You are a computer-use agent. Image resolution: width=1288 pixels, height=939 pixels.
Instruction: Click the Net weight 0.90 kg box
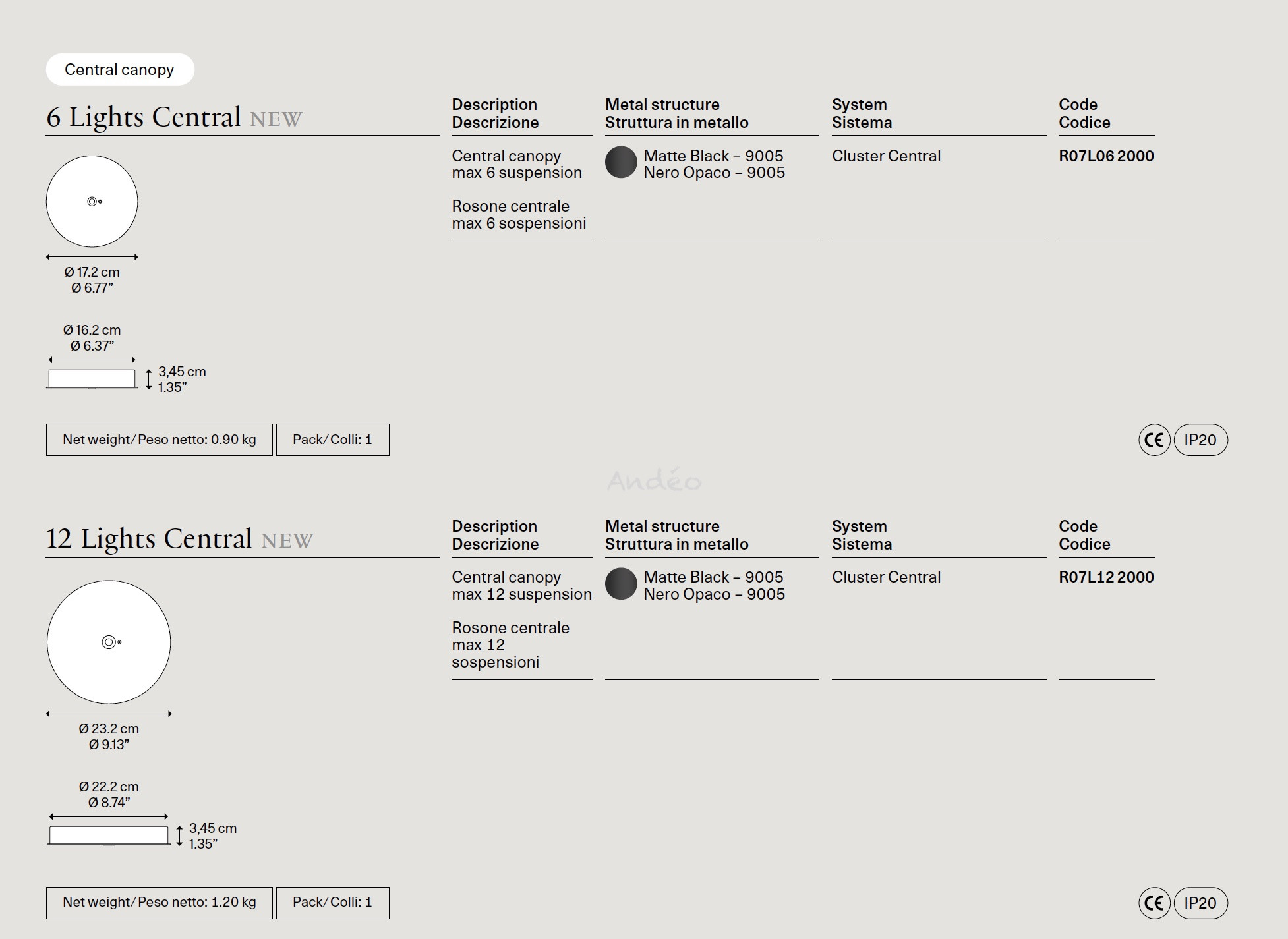pos(160,440)
